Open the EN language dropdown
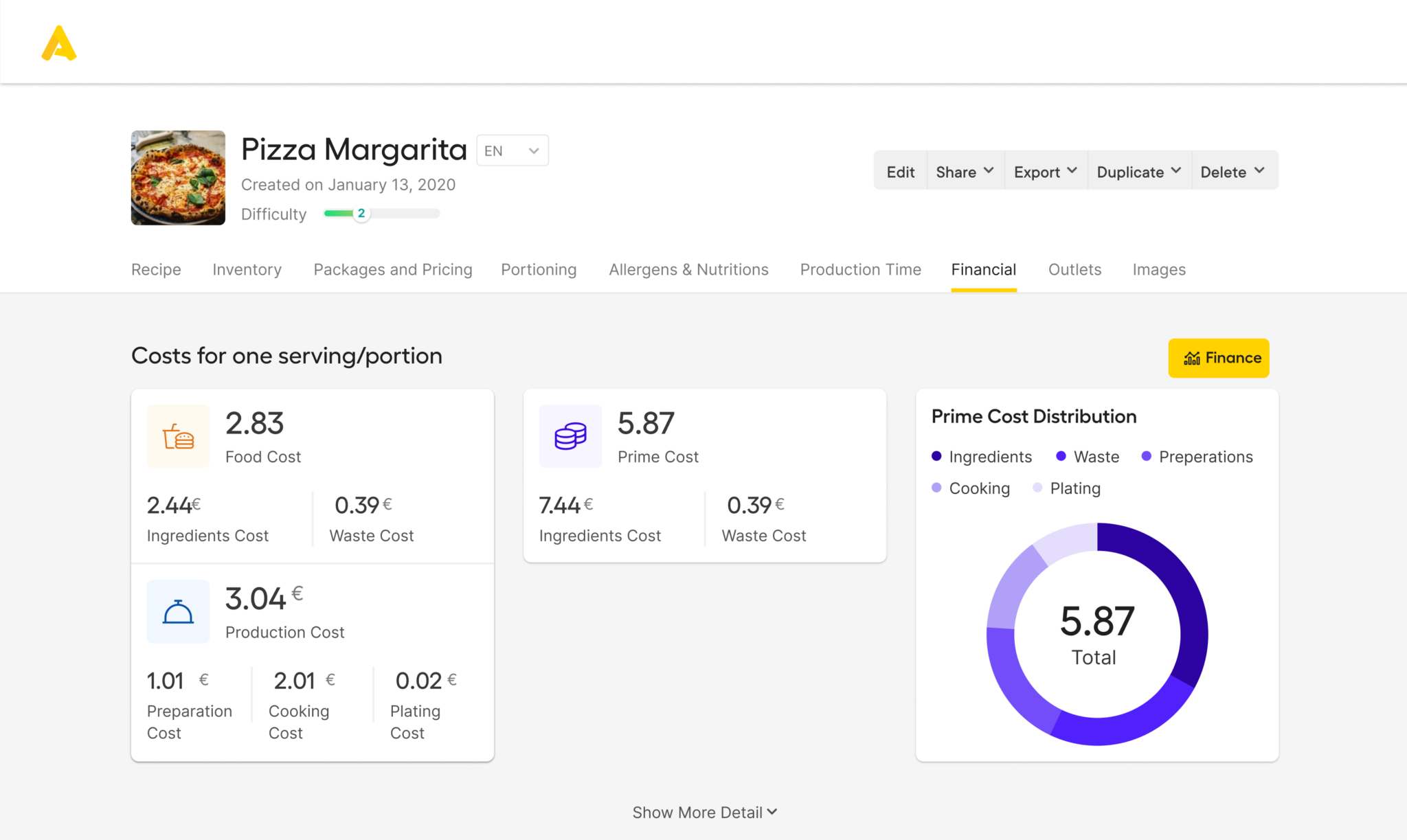This screenshot has width=1407, height=840. (512, 150)
